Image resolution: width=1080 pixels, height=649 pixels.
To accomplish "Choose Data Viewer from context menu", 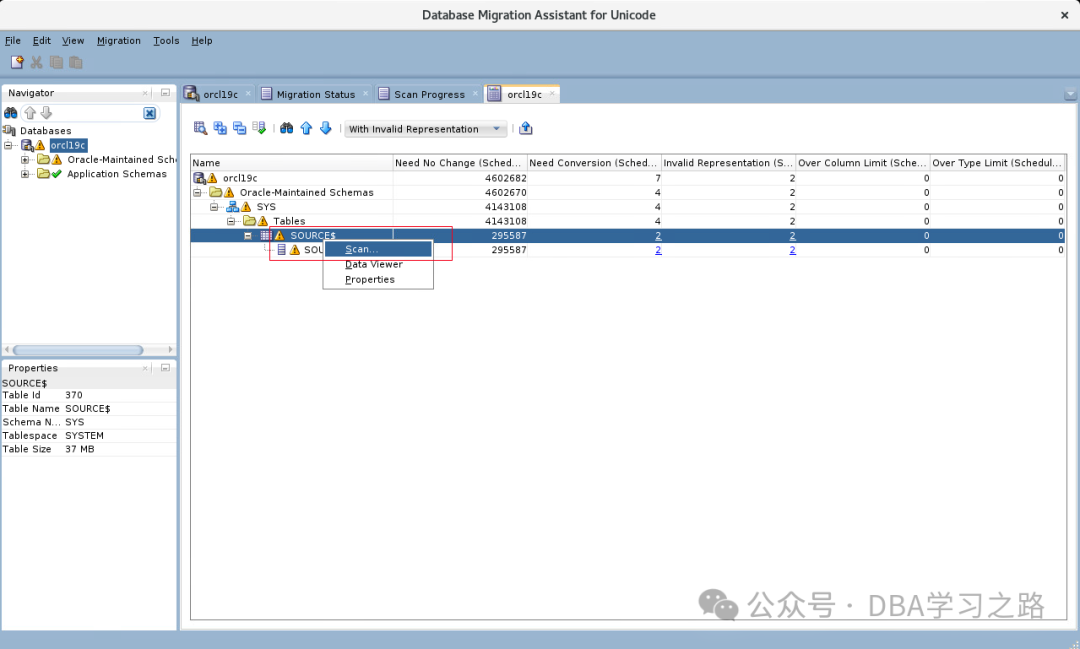I will point(378,265).
